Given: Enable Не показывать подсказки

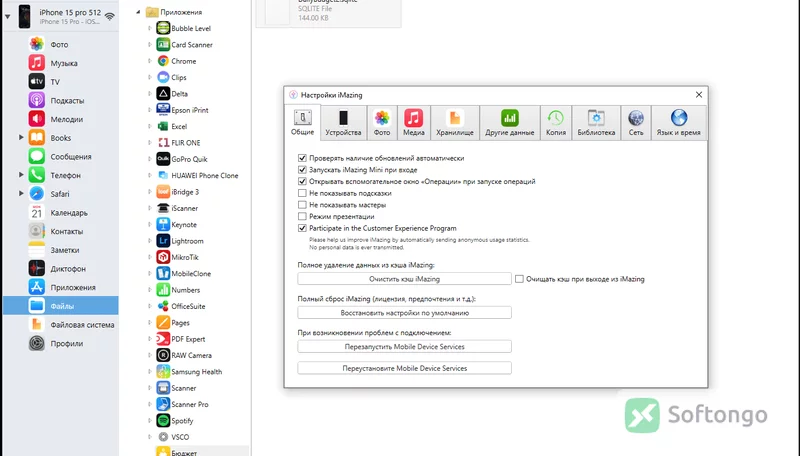Looking at the screenshot, I should click(x=302, y=193).
